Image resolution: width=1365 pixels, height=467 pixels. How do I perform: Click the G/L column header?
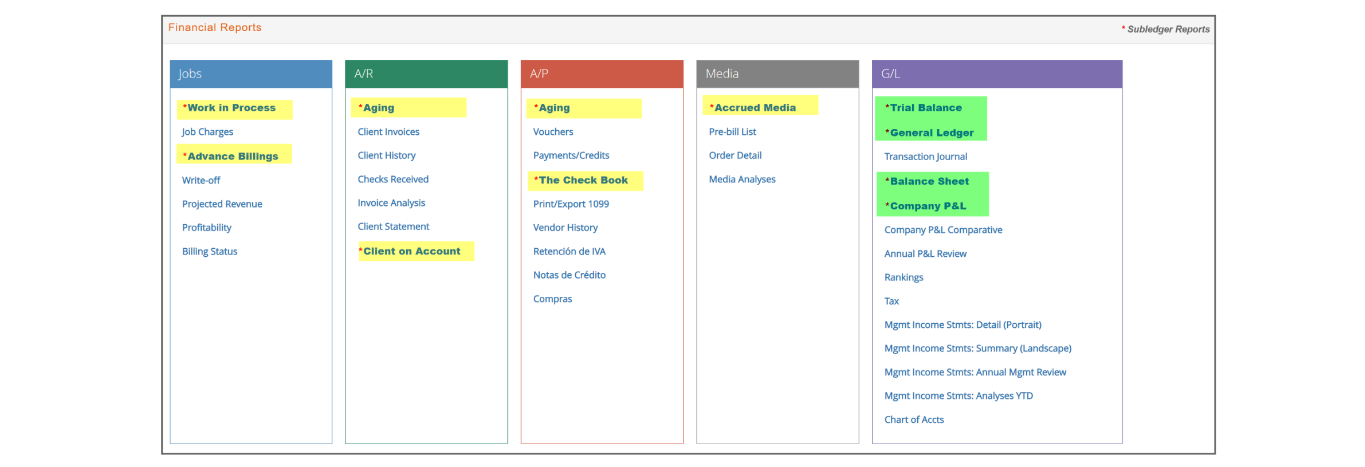pos(997,74)
